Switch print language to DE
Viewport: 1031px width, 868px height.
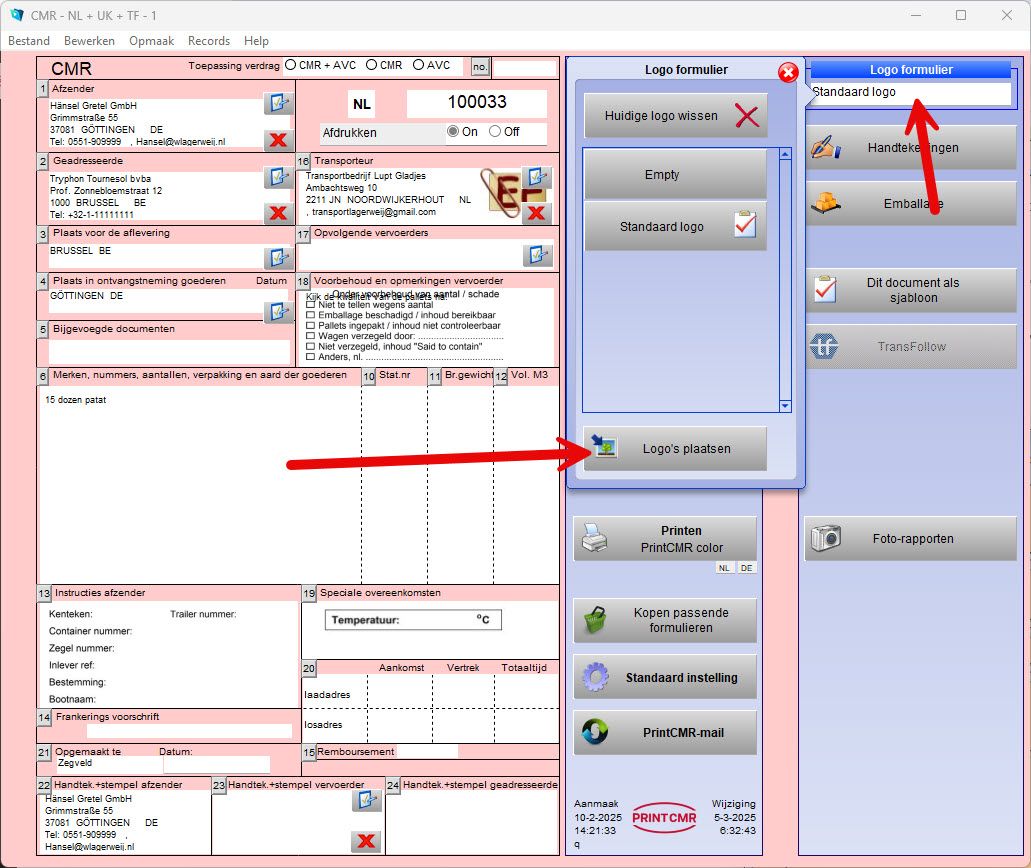[x=747, y=568]
